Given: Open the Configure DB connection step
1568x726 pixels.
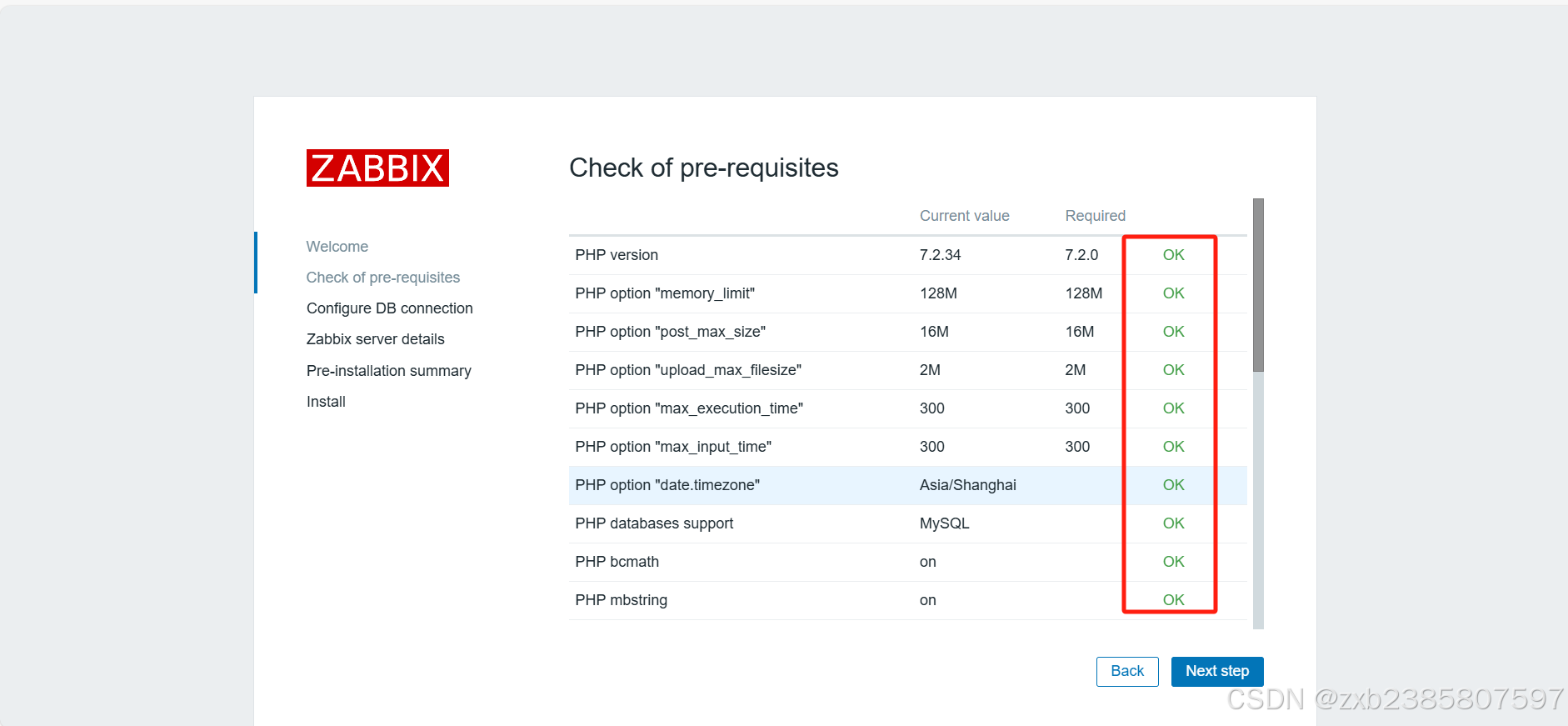Looking at the screenshot, I should point(389,308).
